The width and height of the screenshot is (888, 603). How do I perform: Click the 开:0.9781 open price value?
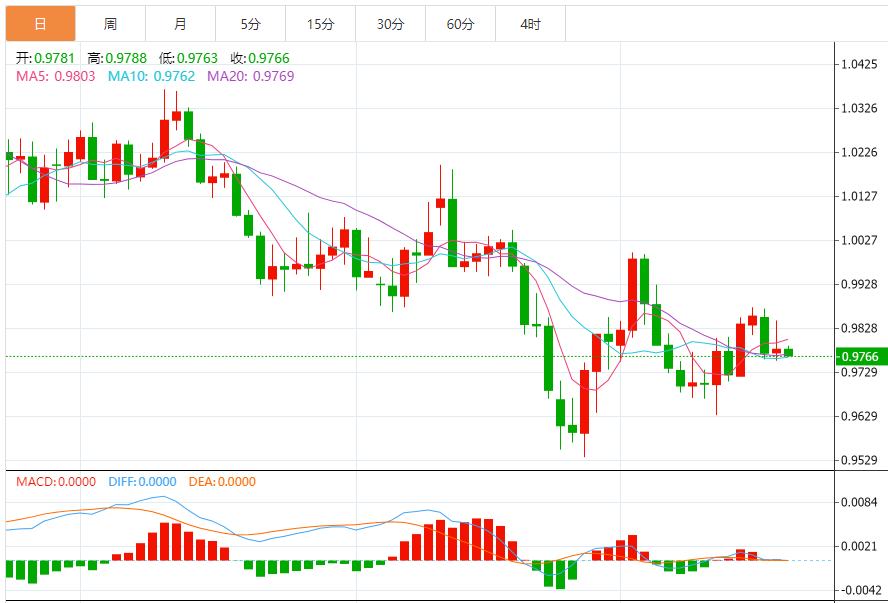[x=45, y=58]
